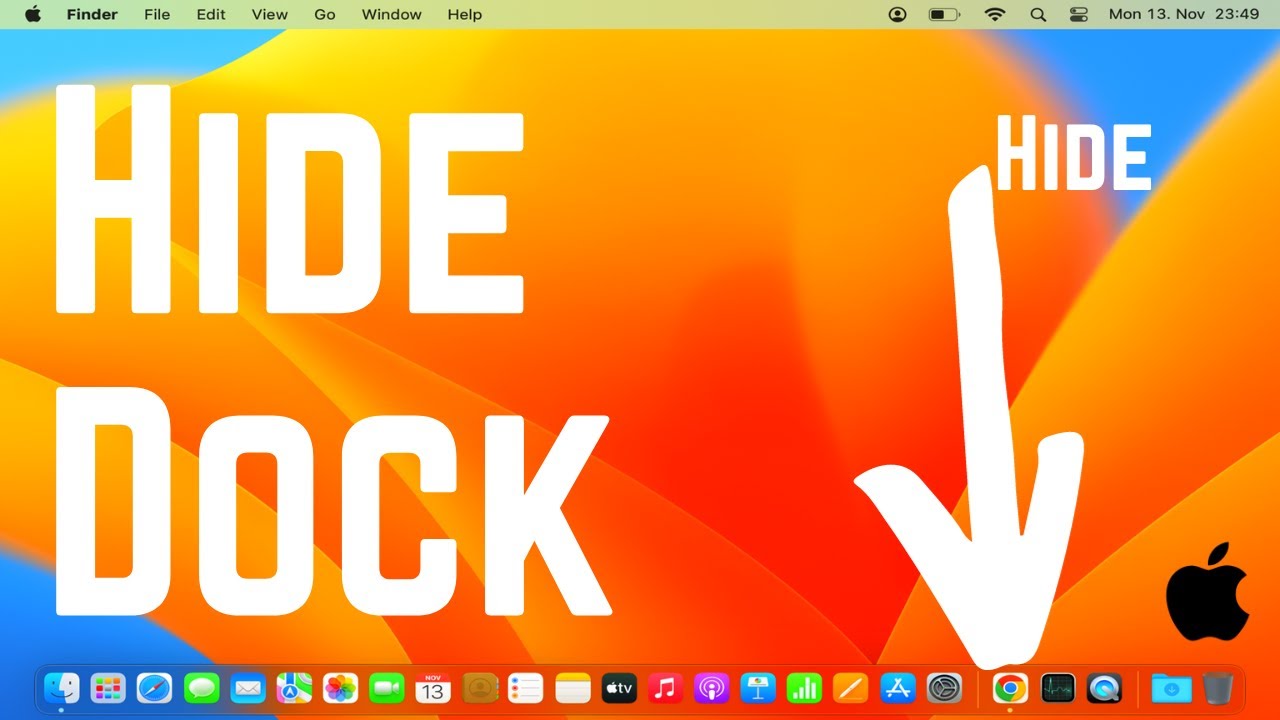Open the Calendar icon showing 13
This screenshot has height=720, width=1280.
pyautogui.click(x=433, y=688)
